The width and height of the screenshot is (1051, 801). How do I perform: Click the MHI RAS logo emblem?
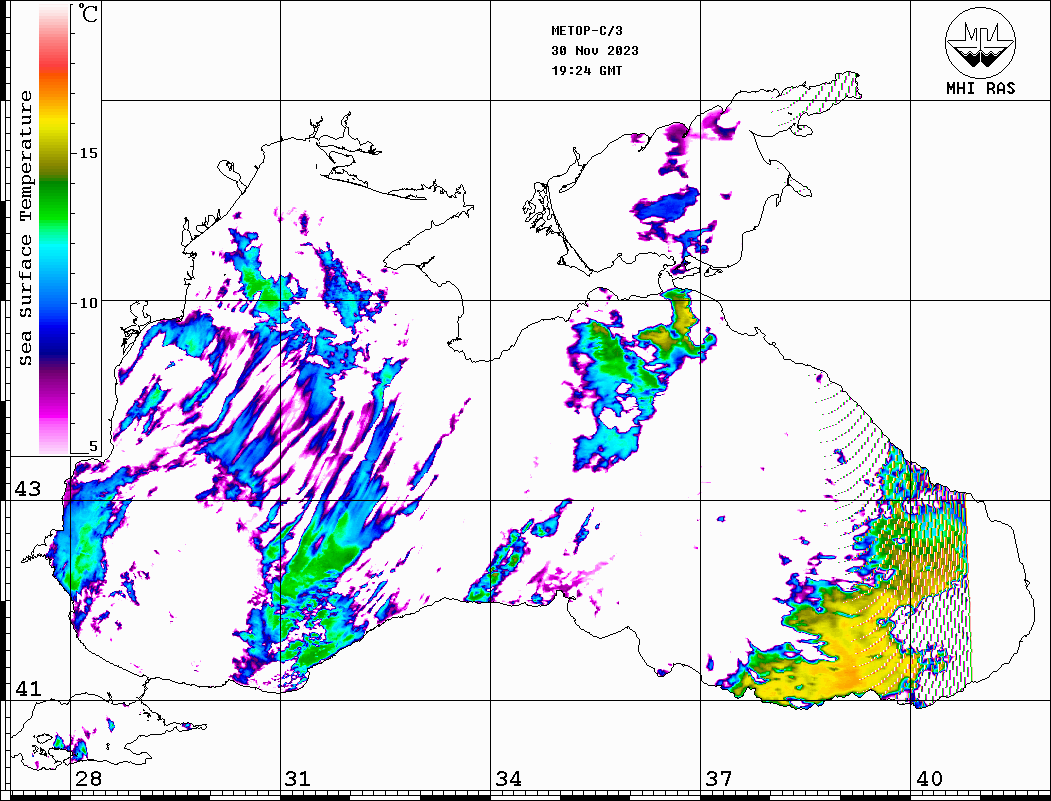981,42
